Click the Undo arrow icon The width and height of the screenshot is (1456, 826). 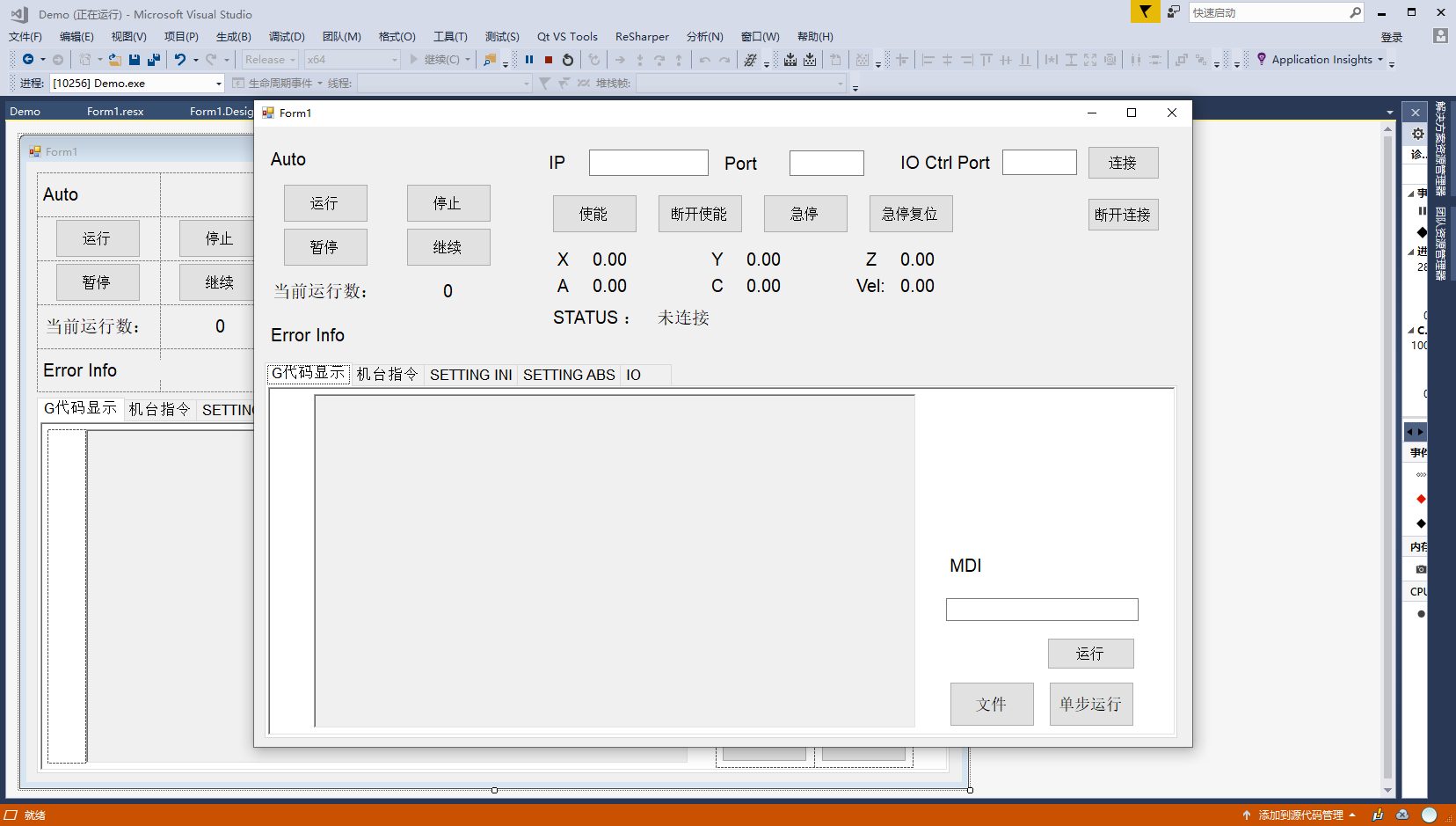[179, 60]
